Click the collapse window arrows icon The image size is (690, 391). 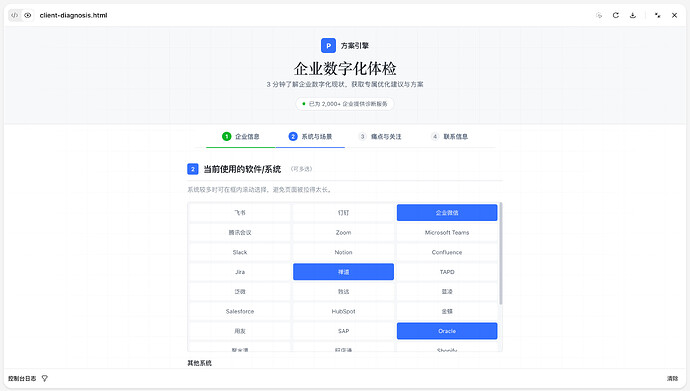[657, 15]
